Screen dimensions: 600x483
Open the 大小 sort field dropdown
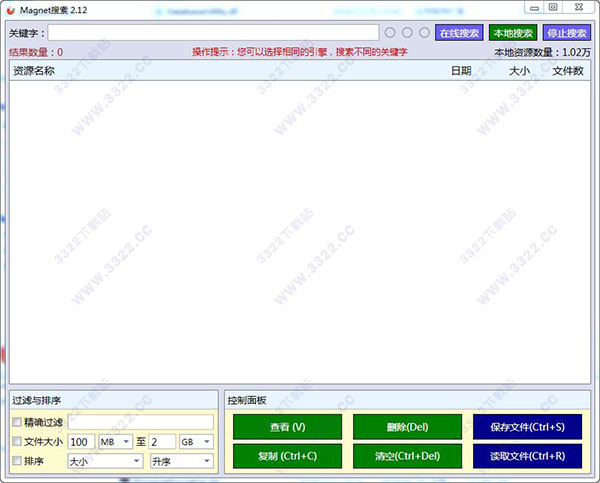coord(105,461)
